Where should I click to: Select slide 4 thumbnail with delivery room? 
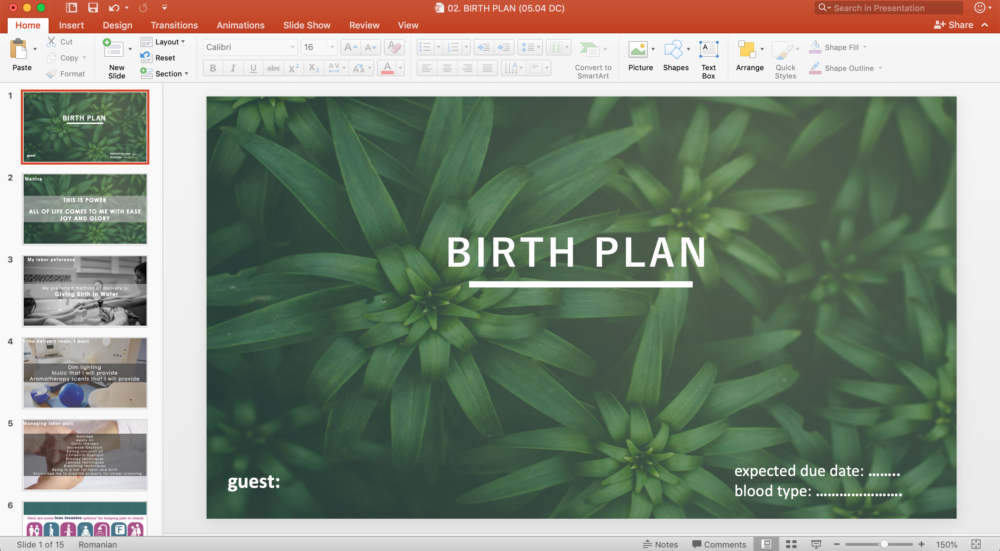pyautogui.click(x=85, y=372)
